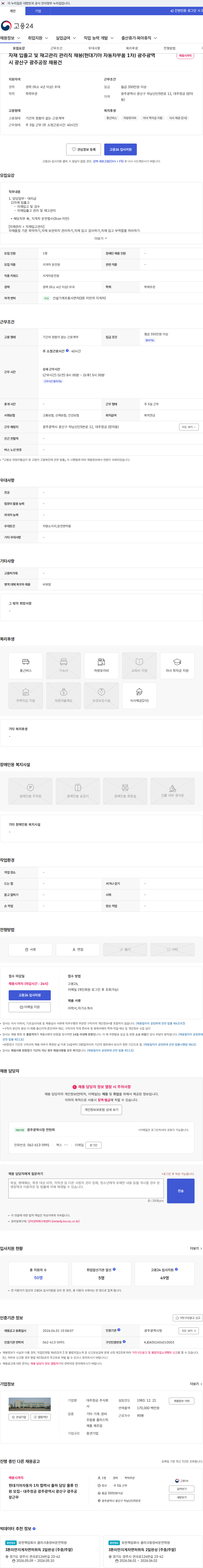Screen dimensions: 203x1568
Task: Open the 고용24 logo home link
Action: point(17,26)
